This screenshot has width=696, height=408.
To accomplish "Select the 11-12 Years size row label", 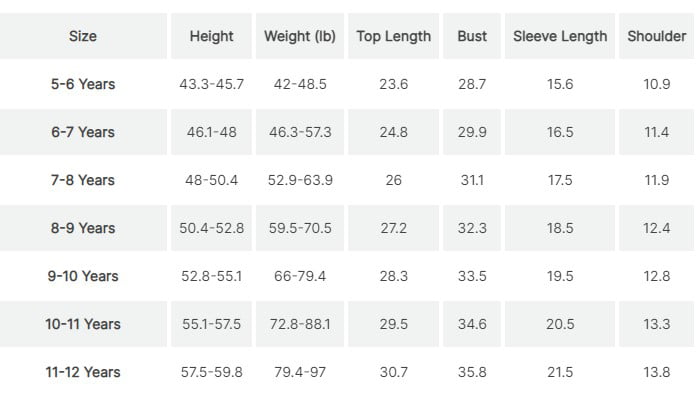I will (83, 372).
